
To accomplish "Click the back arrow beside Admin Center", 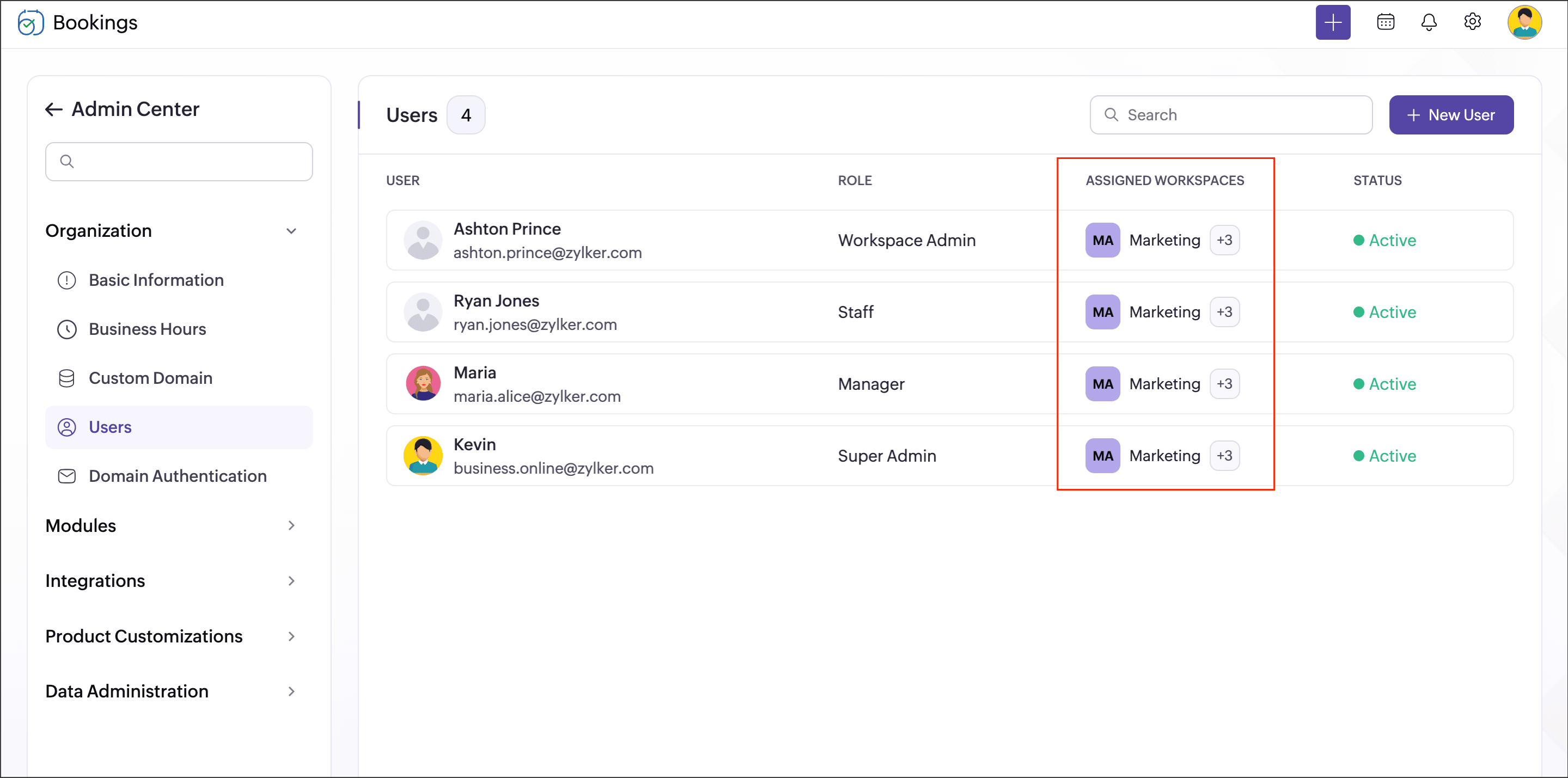I will (54, 109).
